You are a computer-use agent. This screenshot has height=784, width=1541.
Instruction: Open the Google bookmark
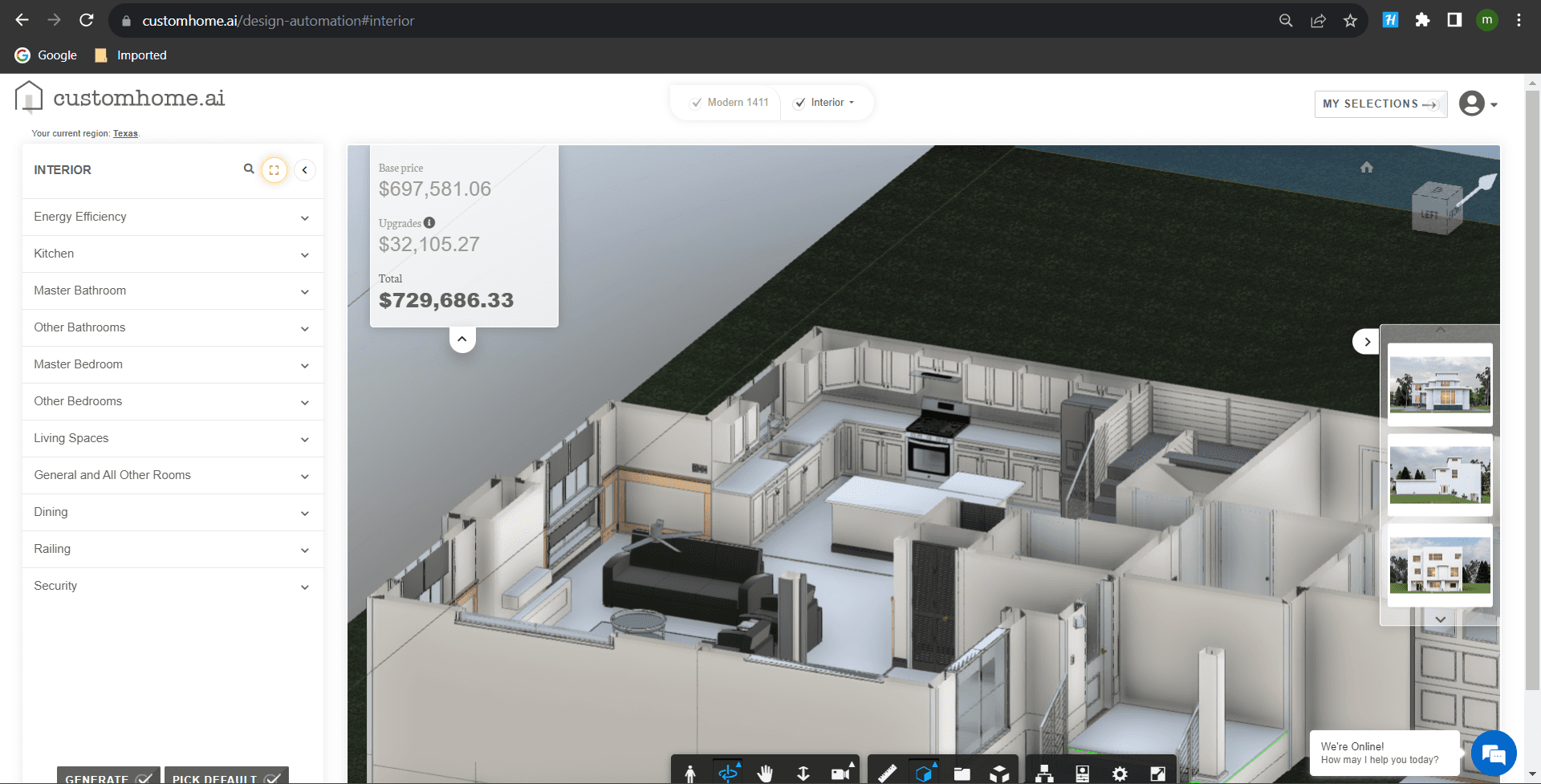pyautogui.click(x=47, y=55)
